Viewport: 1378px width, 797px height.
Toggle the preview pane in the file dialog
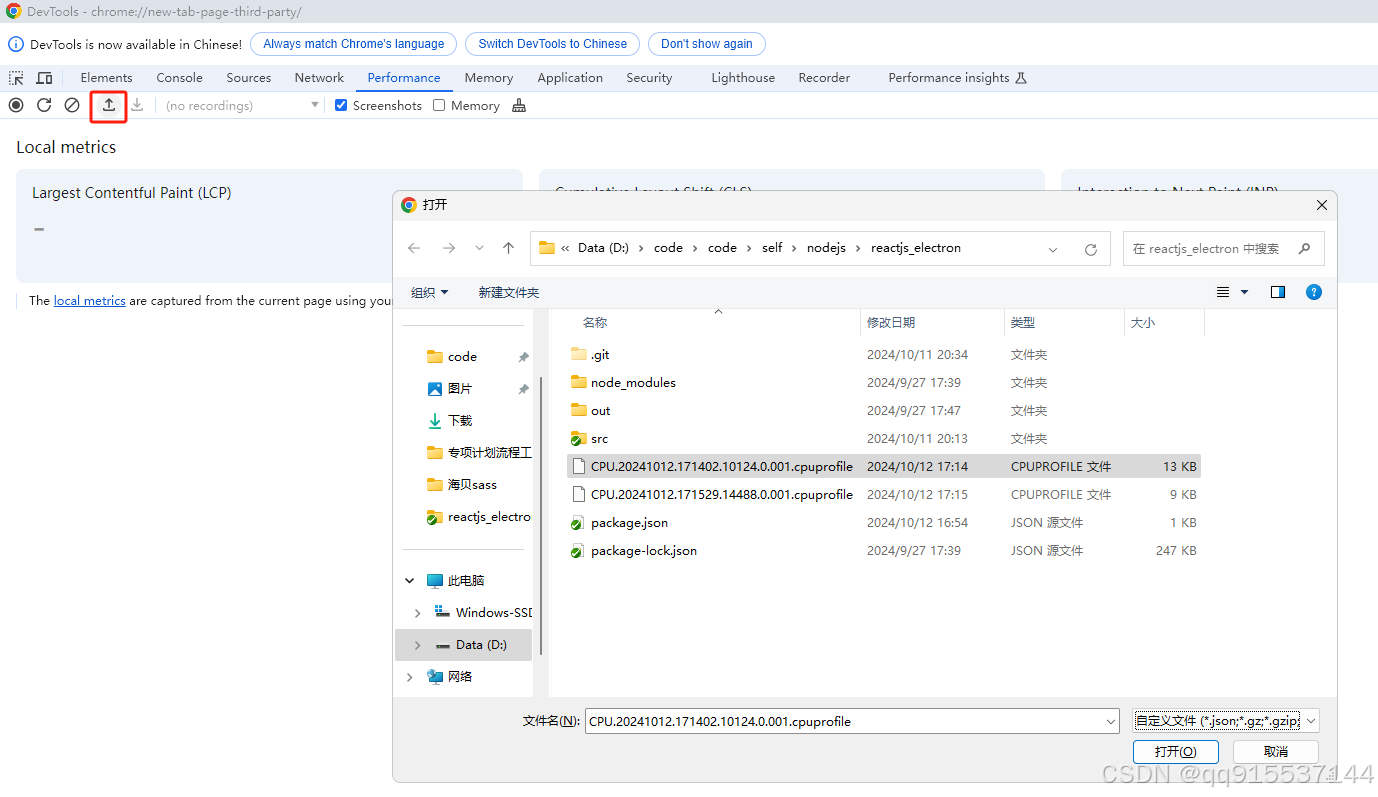(x=1277, y=292)
